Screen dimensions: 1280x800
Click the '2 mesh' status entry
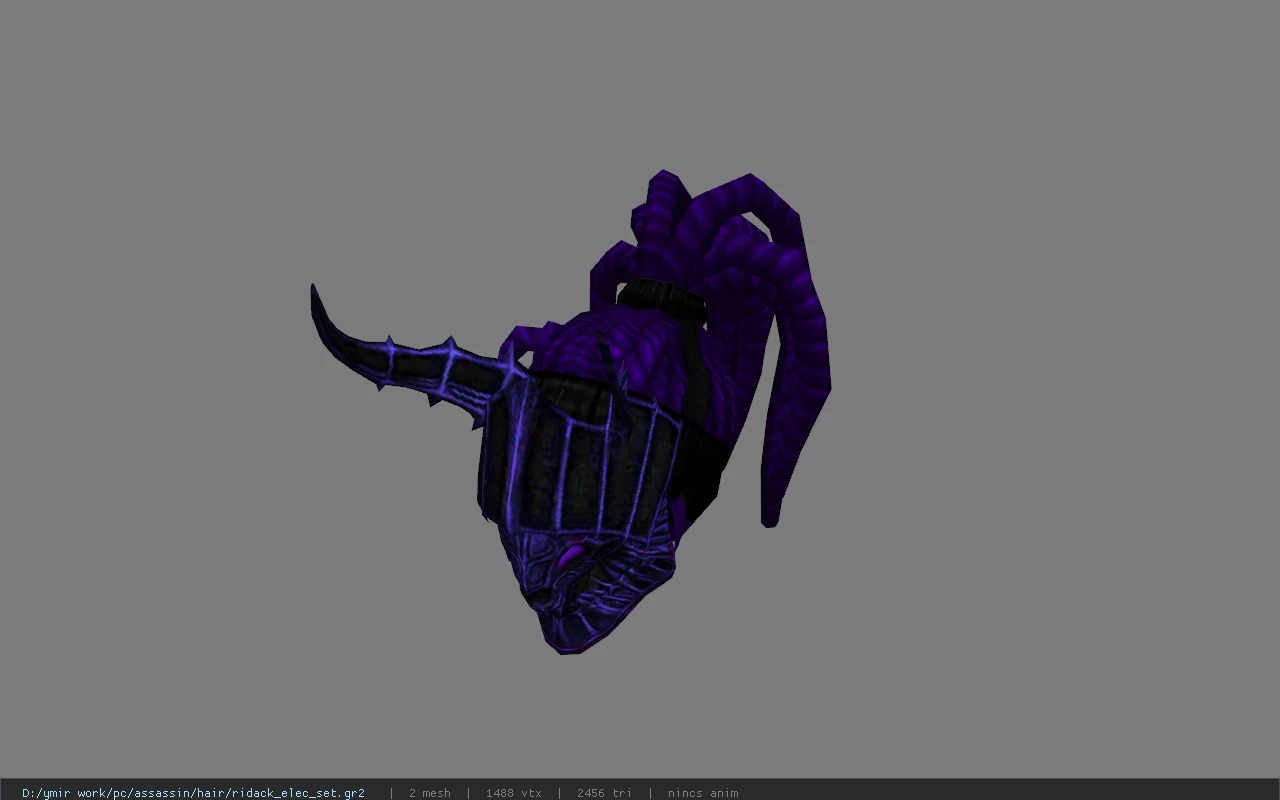pyautogui.click(x=429, y=793)
